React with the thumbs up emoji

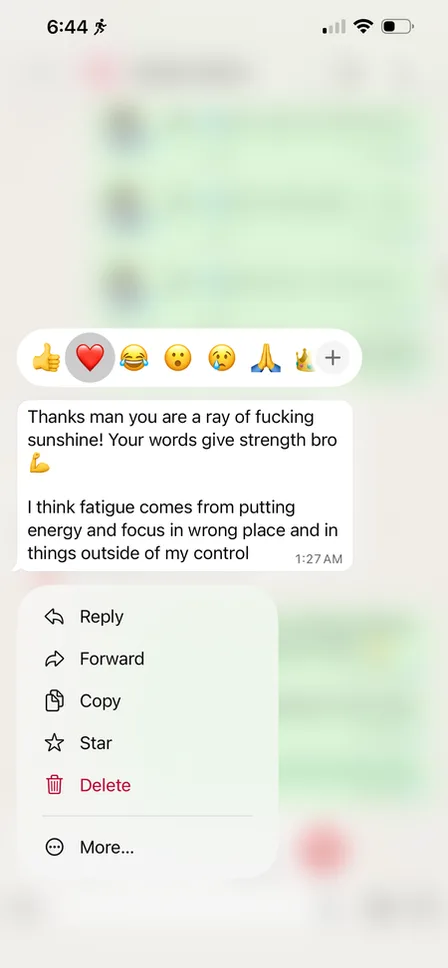tap(46, 357)
